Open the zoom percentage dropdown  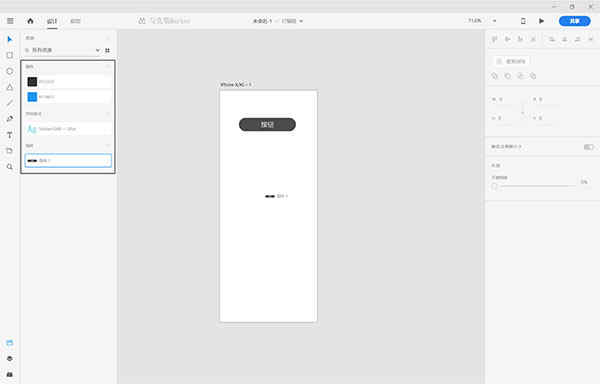tap(494, 21)
